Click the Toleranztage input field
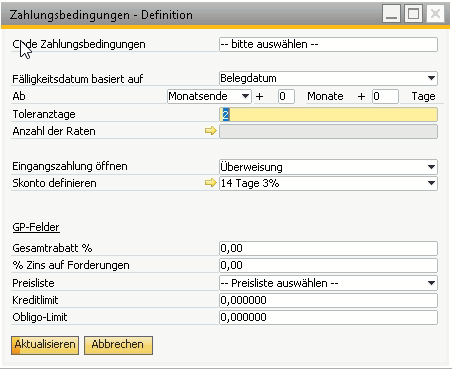The width and height of the screenshot is (452, 369). point(328,115)
